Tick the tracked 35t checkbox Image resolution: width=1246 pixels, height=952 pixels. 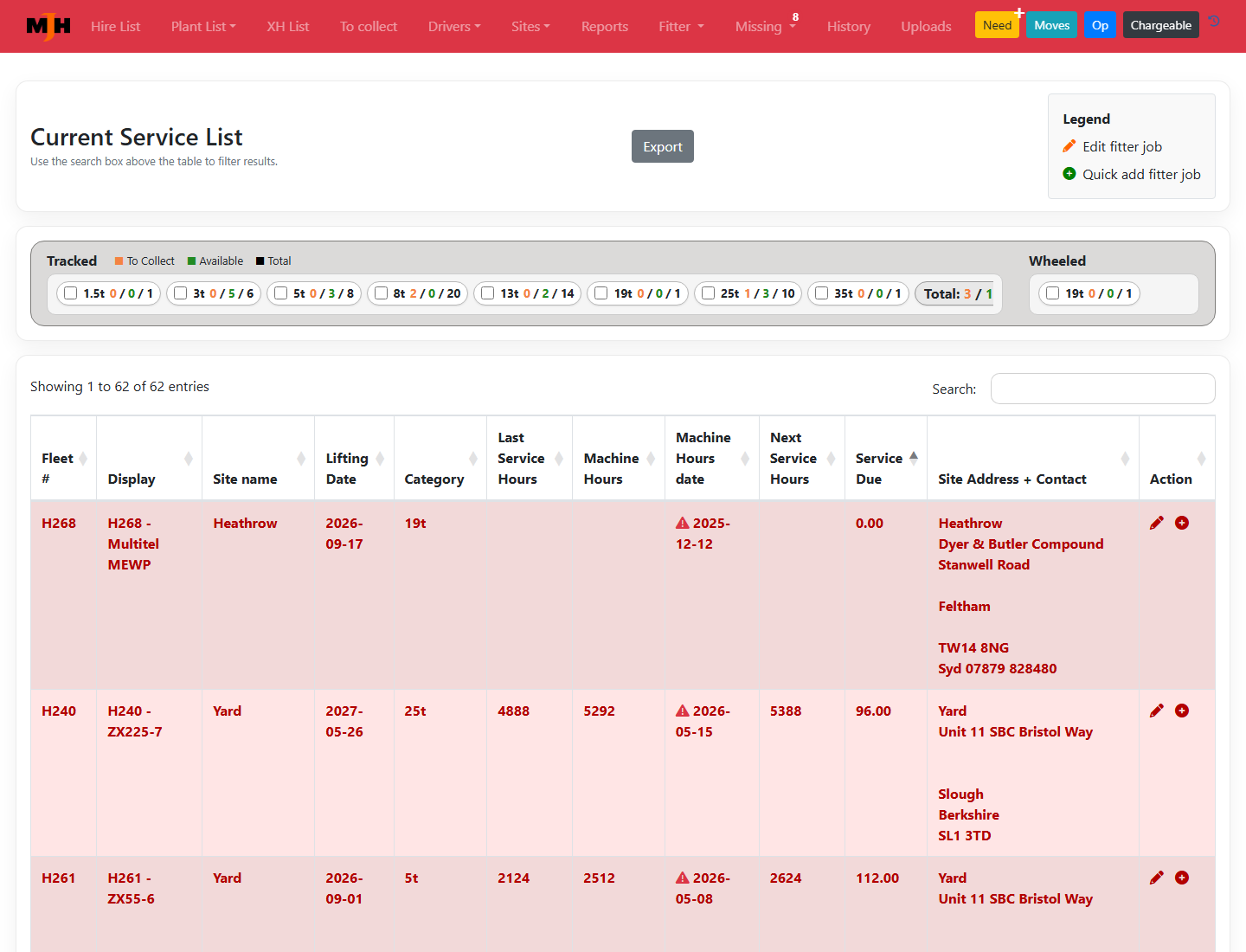[821, 293]
